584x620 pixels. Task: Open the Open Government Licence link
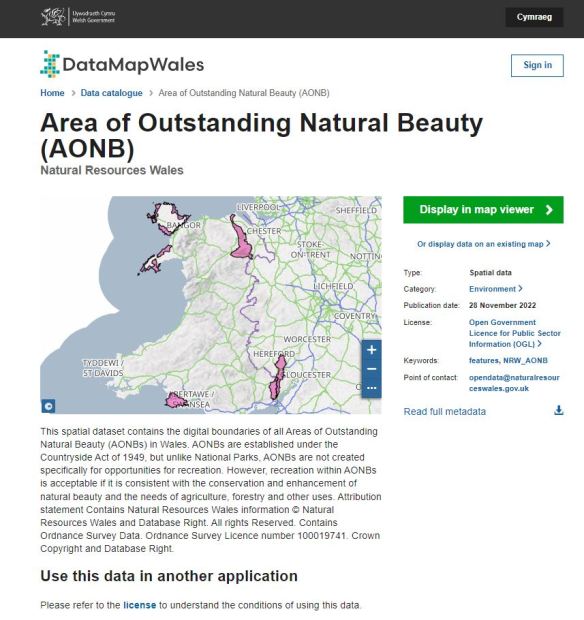(514, 333)
